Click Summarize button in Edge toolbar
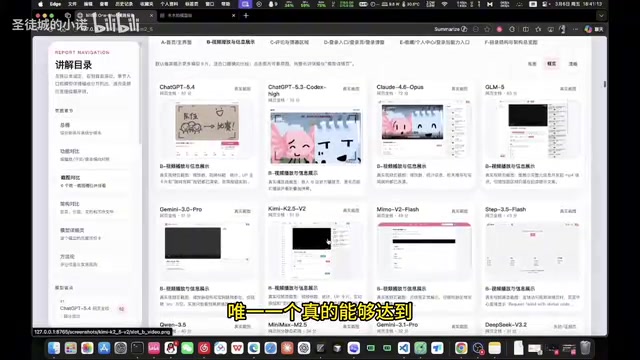Screen dimensions: 640x360 click(x=451, y=29)
